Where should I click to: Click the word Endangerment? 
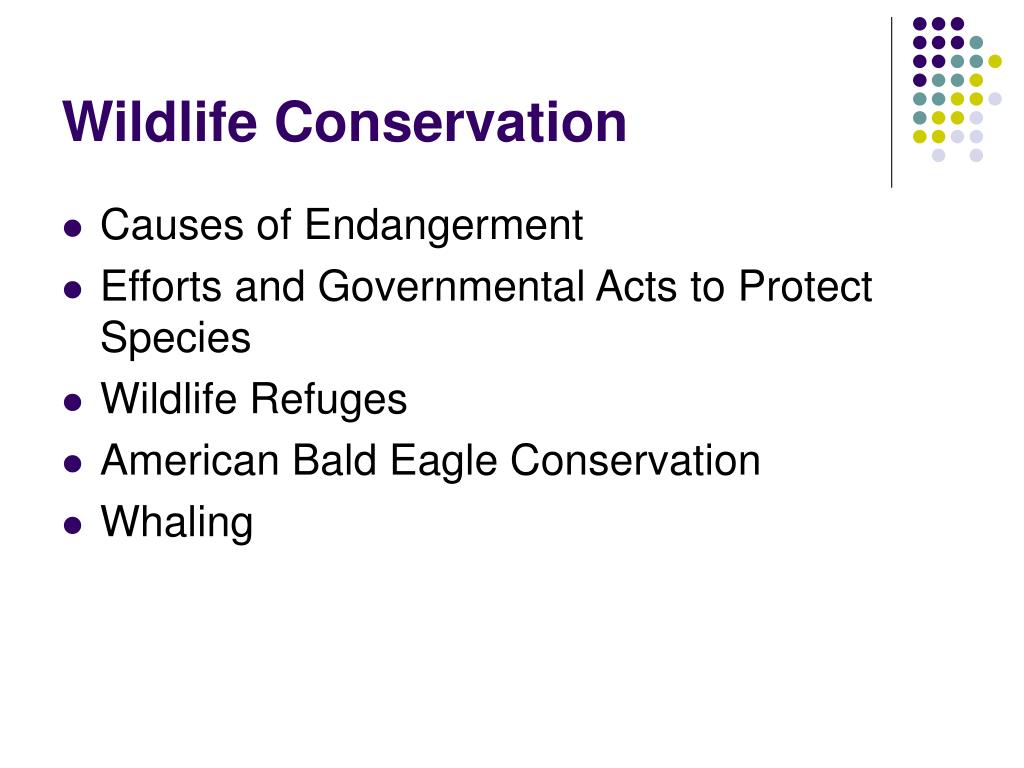tap(443, 225)
